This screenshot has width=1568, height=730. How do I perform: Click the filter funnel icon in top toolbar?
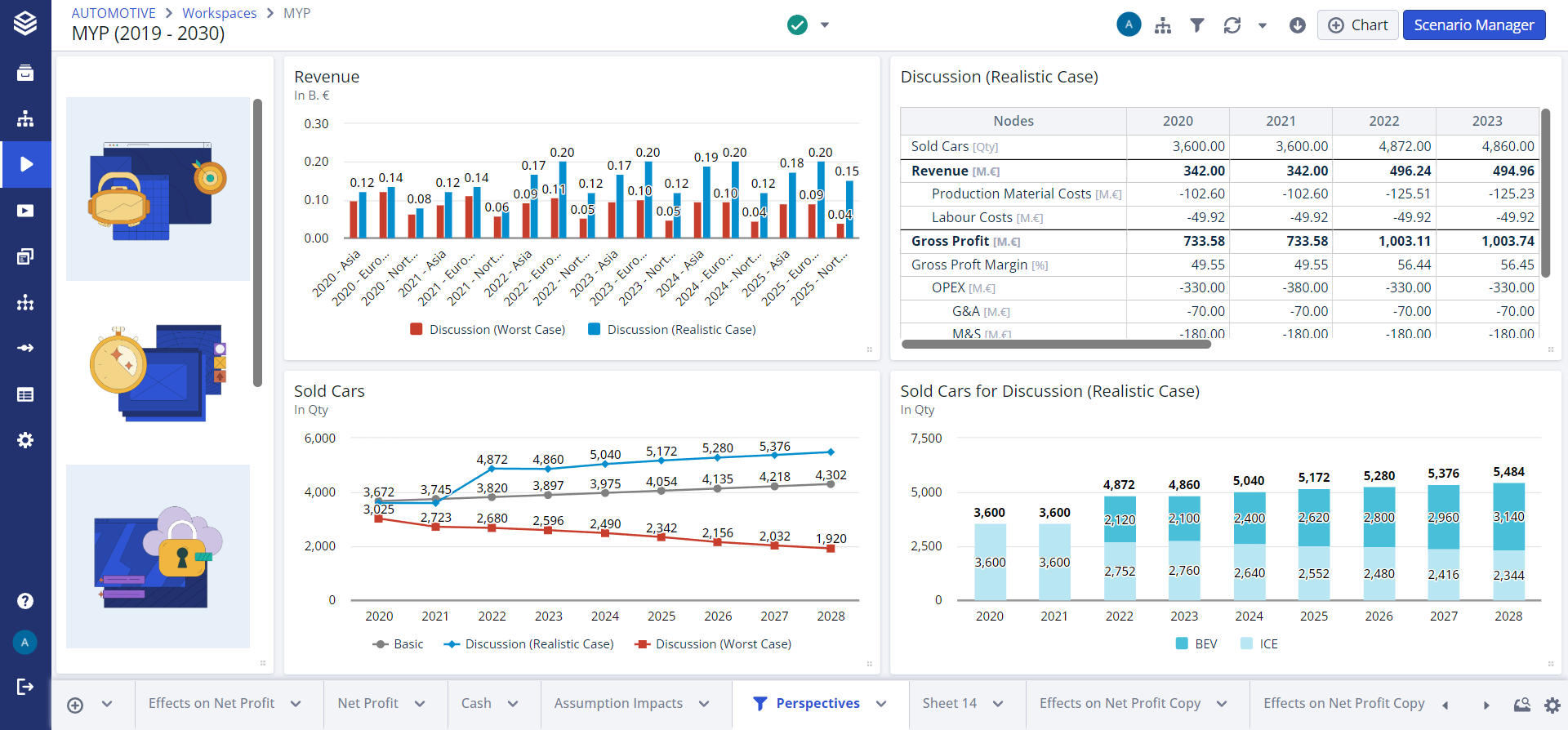tap(1196, 25)
